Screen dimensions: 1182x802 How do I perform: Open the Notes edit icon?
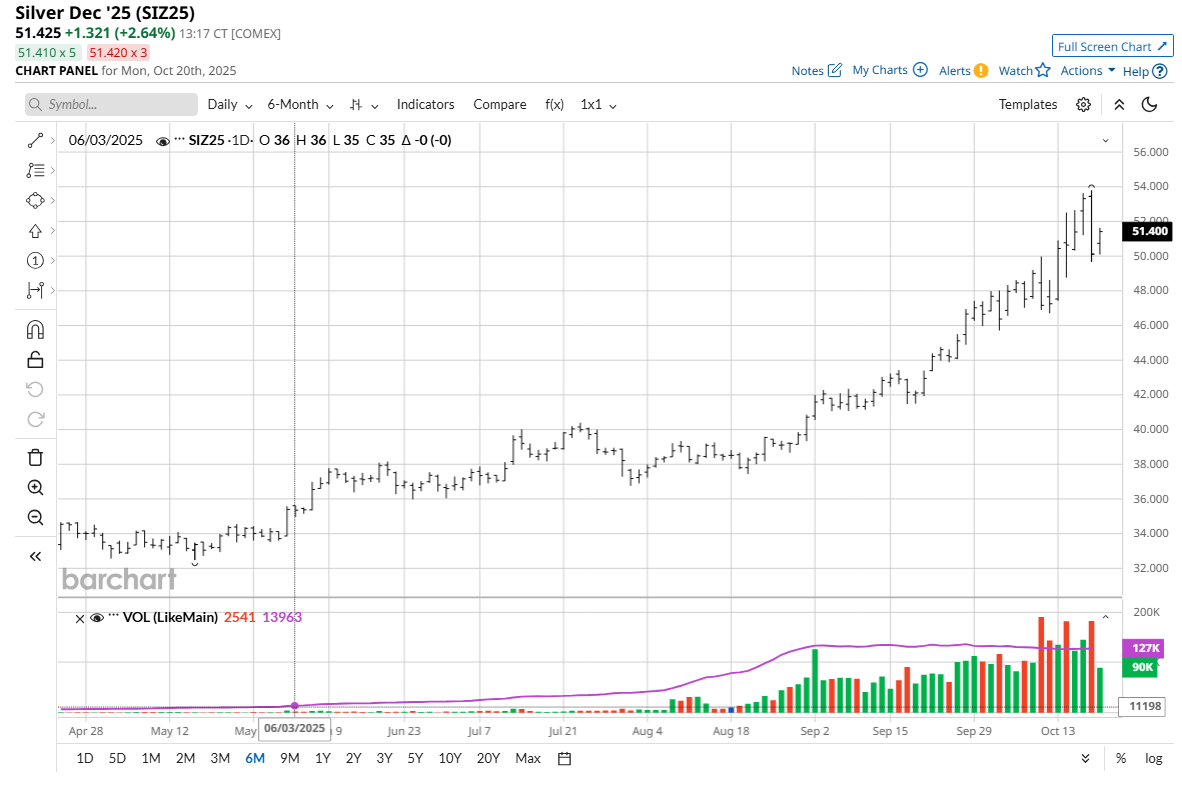point(834,70)
